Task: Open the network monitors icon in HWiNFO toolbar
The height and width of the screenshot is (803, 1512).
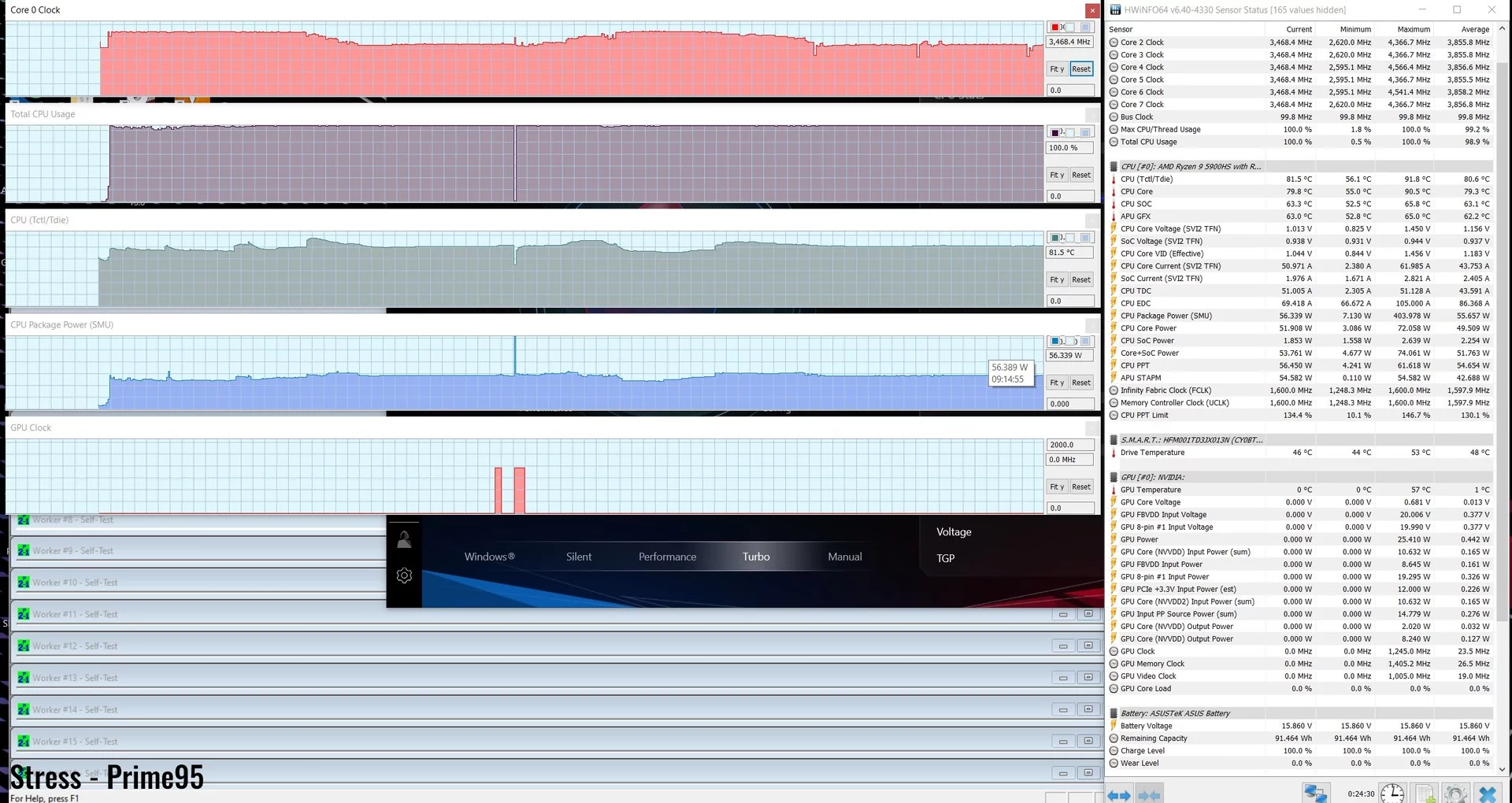Action: pyautogui.click(x=1315, y=794)
